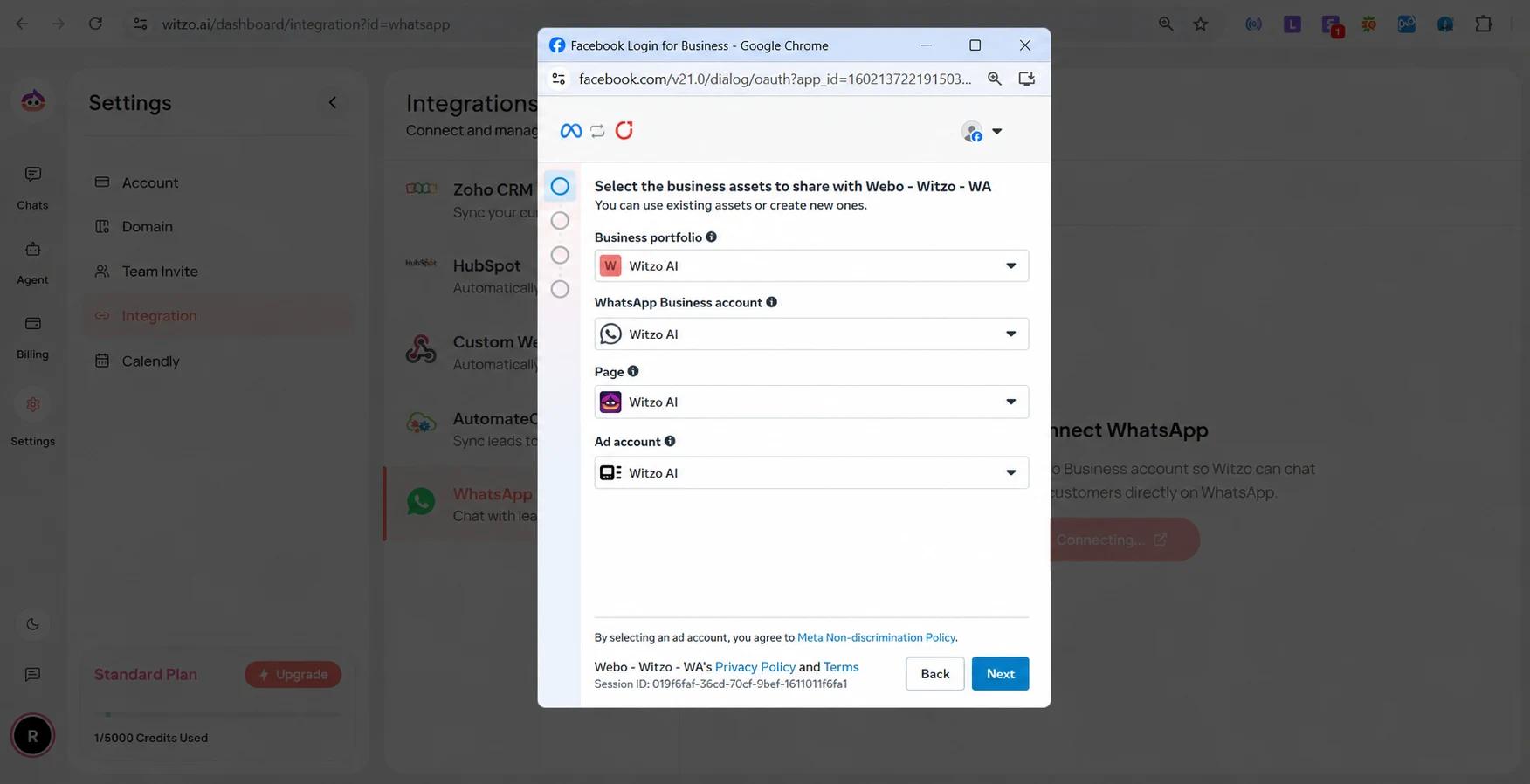This screenshot has width=1530, height=784.
Task: Expand the WhatsApp Business account dropdown
Action: pyautogui.click(x=811, y=334)
